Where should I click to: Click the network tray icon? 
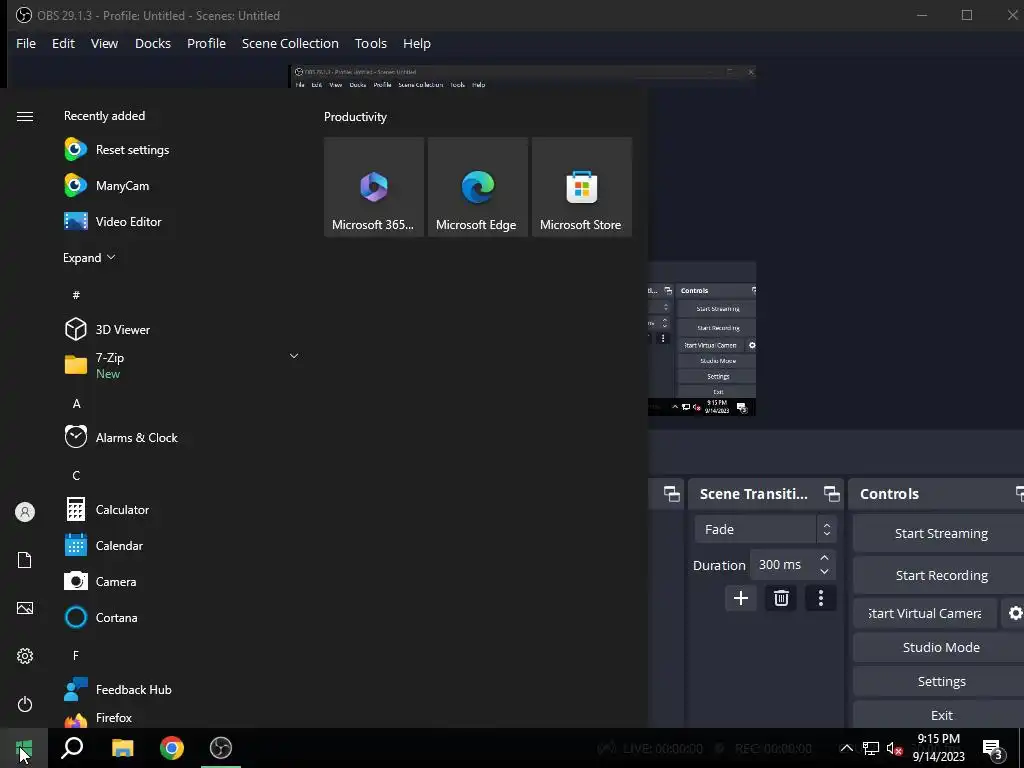pos(871,748)
